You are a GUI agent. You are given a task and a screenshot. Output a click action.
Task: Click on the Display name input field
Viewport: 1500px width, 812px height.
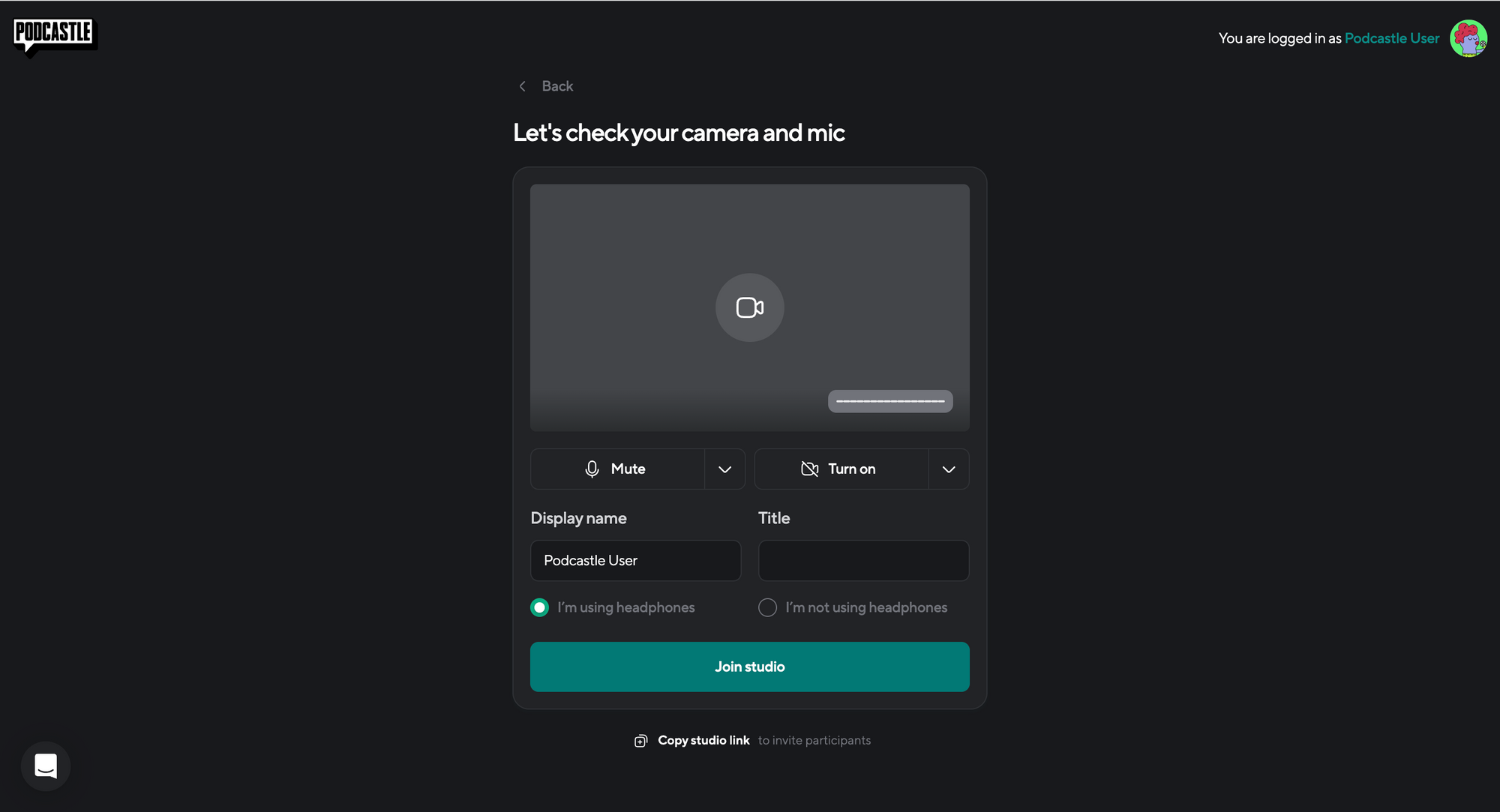[635, 560]
